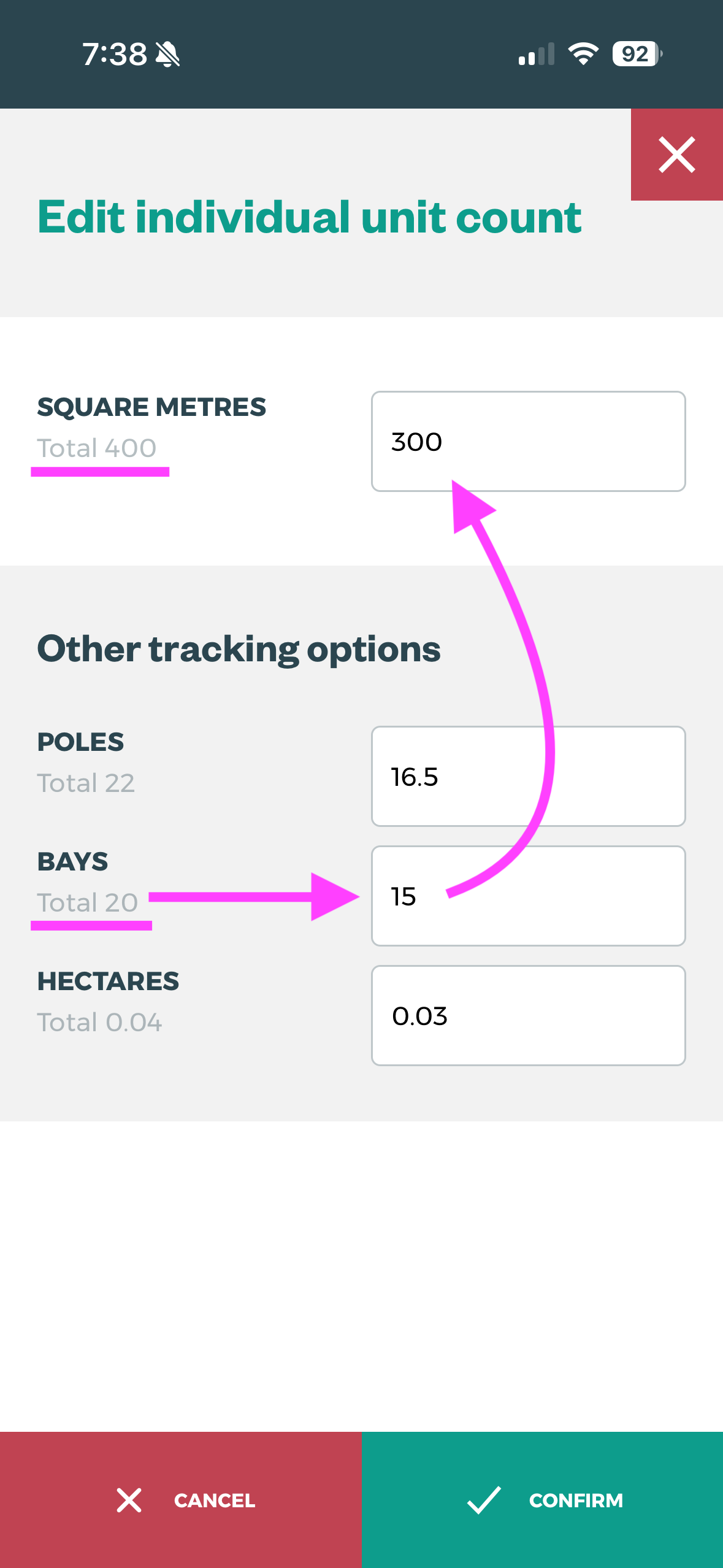Click the X icon beside Cancel

click(x=129, y=1500)
